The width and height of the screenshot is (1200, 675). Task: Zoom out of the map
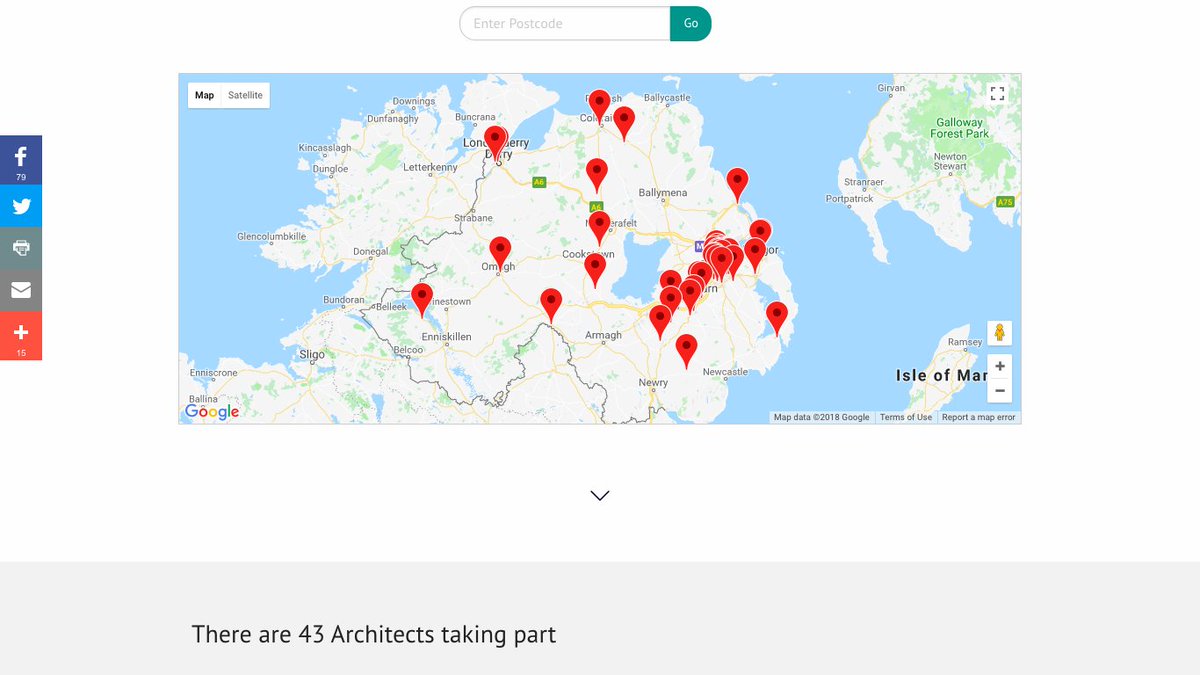[x=999, y=389]
